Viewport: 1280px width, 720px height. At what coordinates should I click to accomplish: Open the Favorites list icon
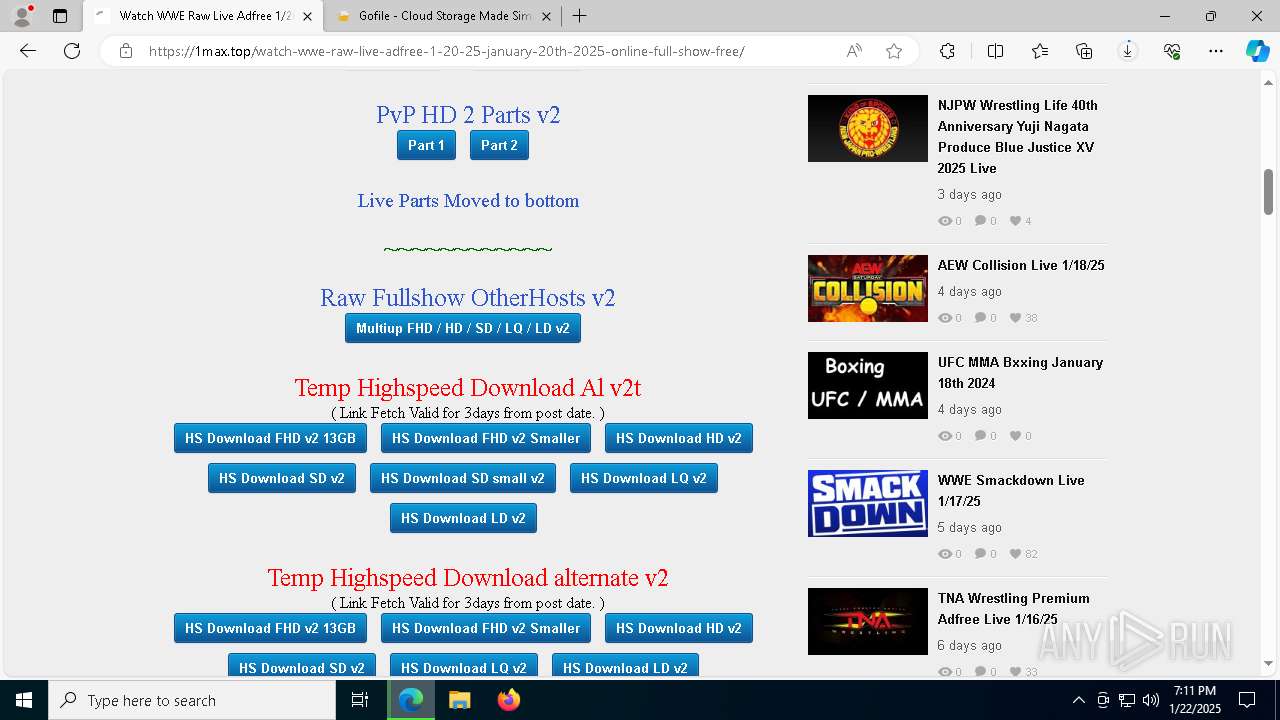(1040, 51)
